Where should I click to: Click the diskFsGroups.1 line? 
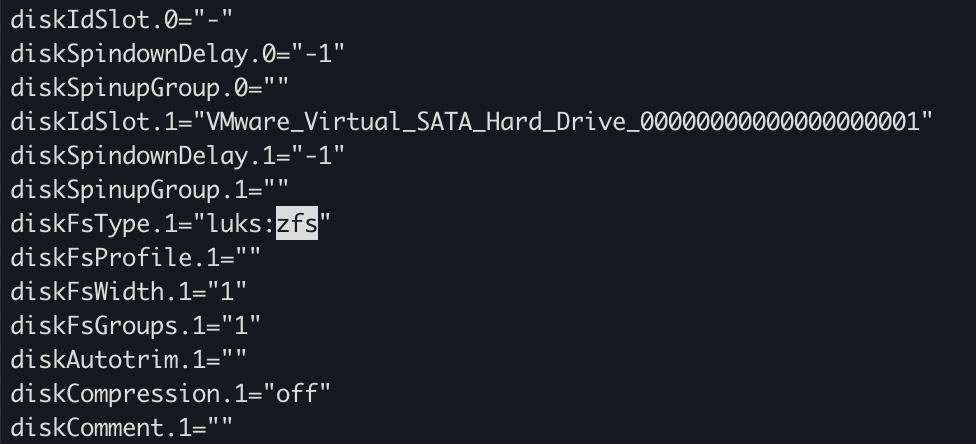(136, 325)
